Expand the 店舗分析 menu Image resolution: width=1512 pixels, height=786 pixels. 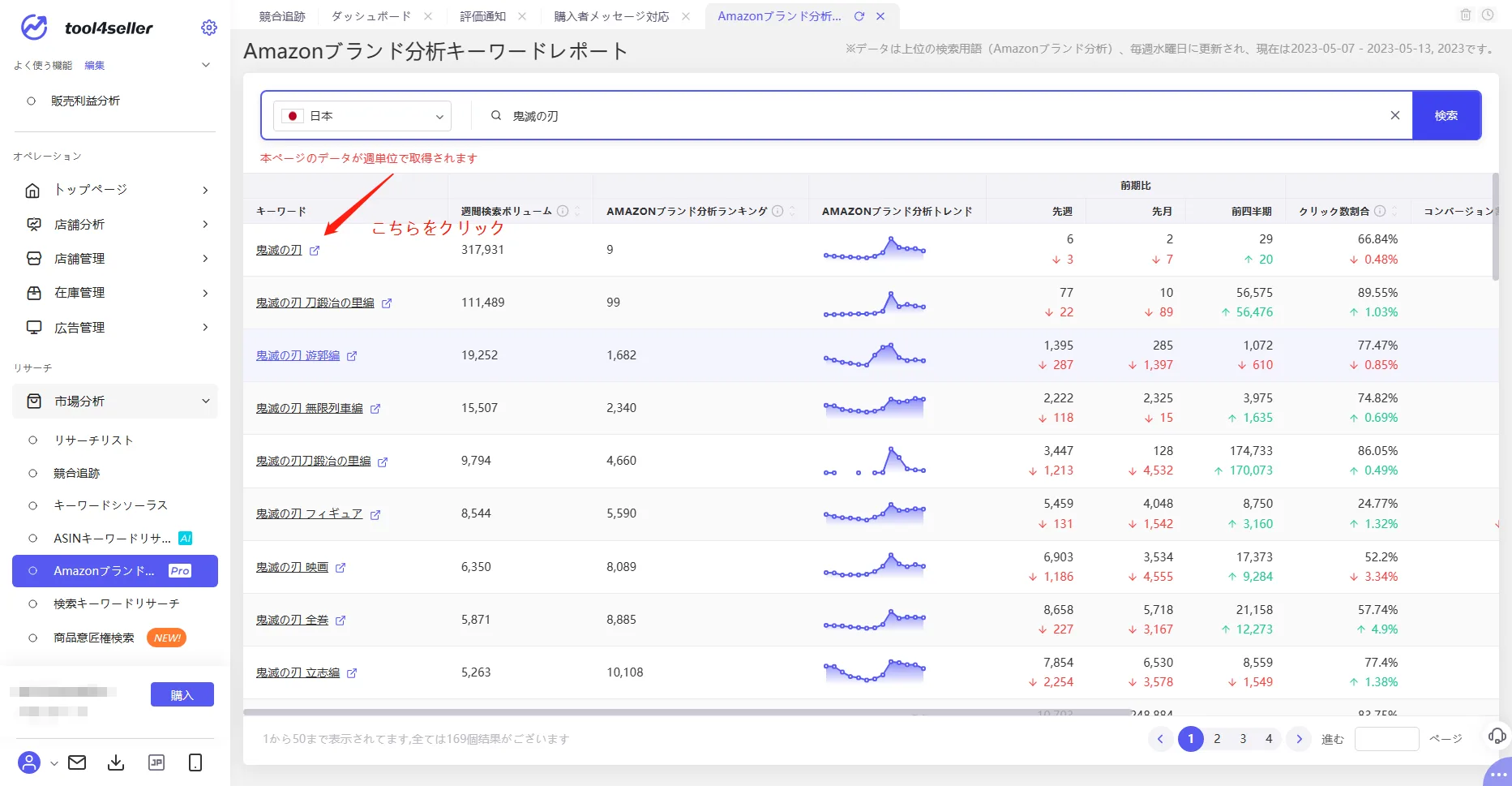115,225
